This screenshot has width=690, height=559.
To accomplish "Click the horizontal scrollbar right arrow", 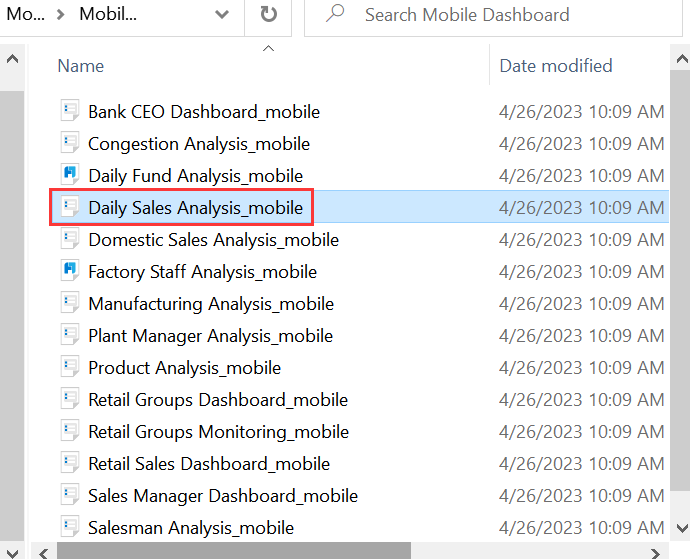I will click(x=656, y=552).
